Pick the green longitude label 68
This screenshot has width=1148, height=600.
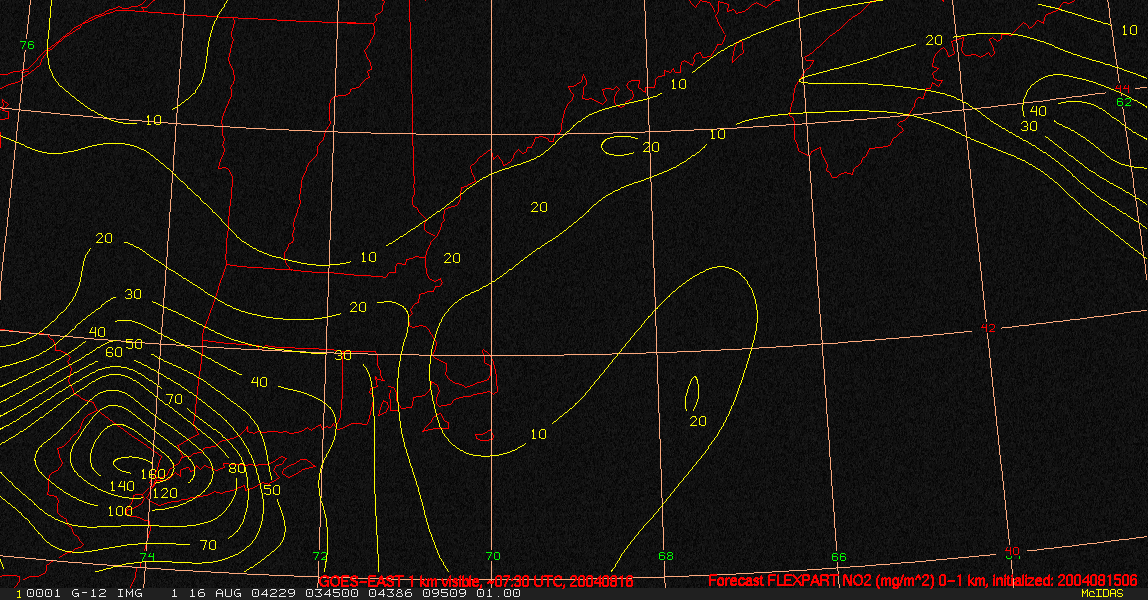[x=666, y=556]
